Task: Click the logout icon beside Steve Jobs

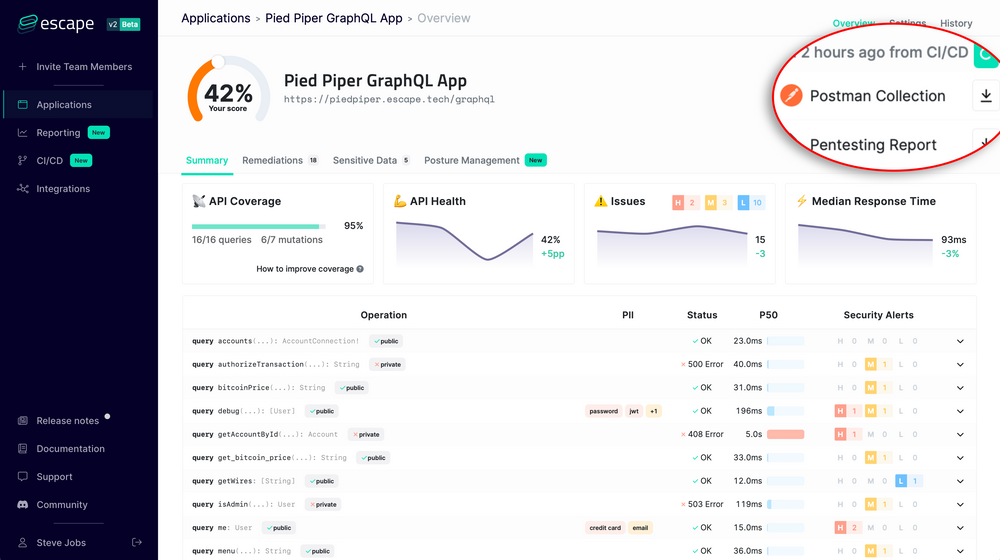Action: tap(136, 542)
